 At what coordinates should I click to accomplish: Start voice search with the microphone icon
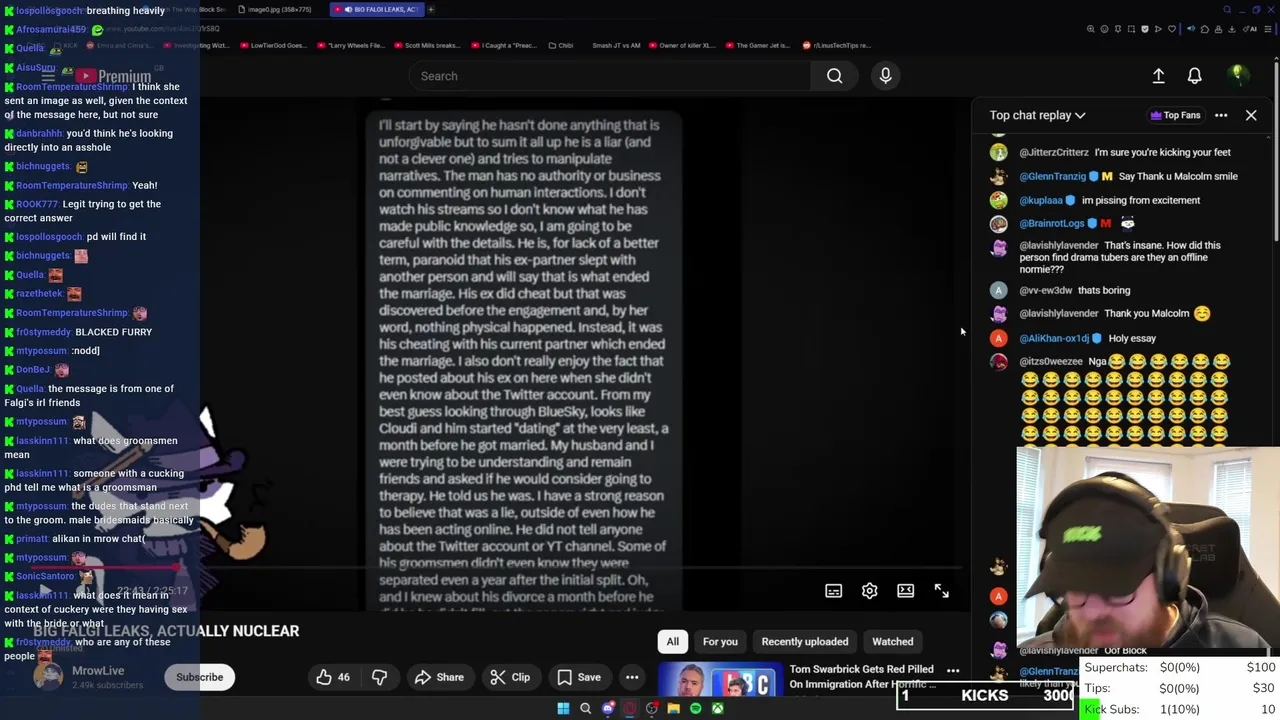885,76
